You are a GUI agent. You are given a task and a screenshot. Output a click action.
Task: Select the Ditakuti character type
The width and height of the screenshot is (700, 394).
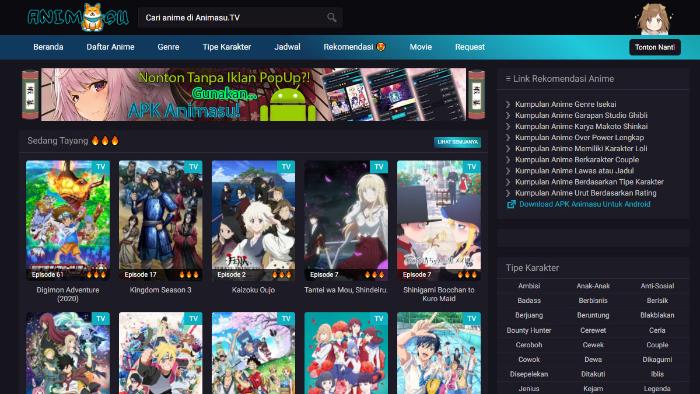click(593, 374)
